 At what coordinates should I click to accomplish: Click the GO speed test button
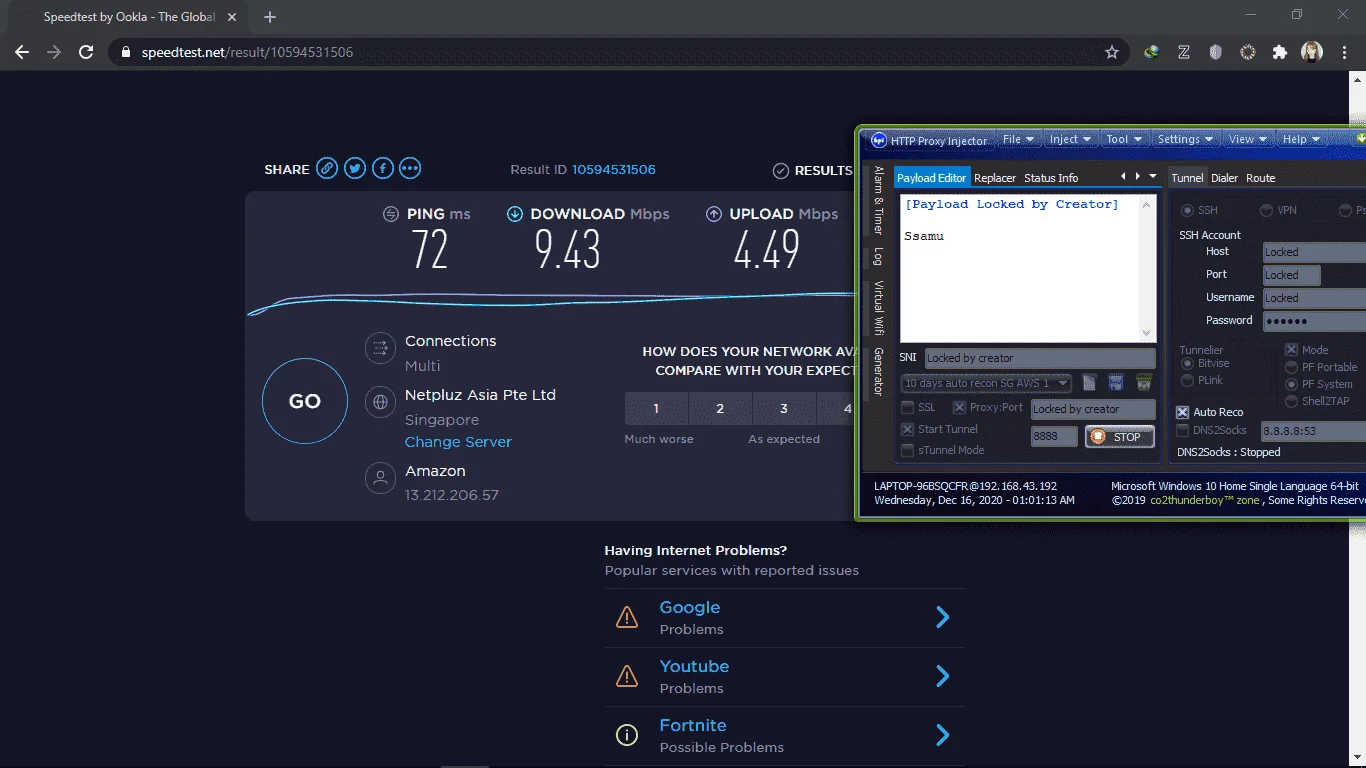[305, 401]
